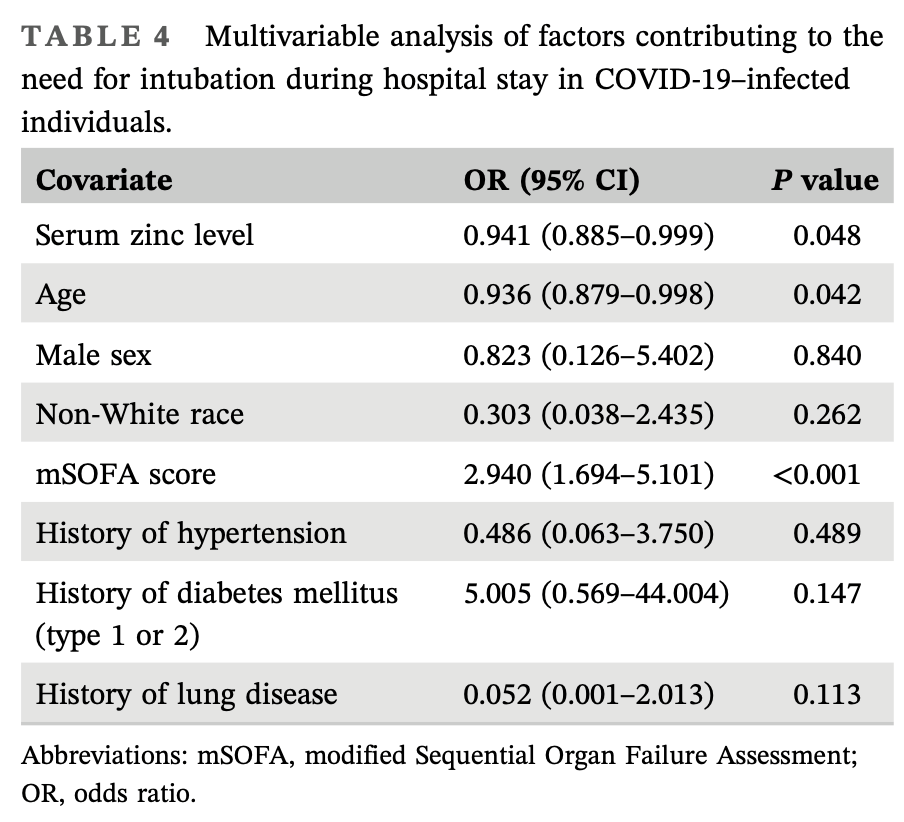Select the Male sex row label
Image resolution: width=904 pixels, height=822 pixels.
95,354
